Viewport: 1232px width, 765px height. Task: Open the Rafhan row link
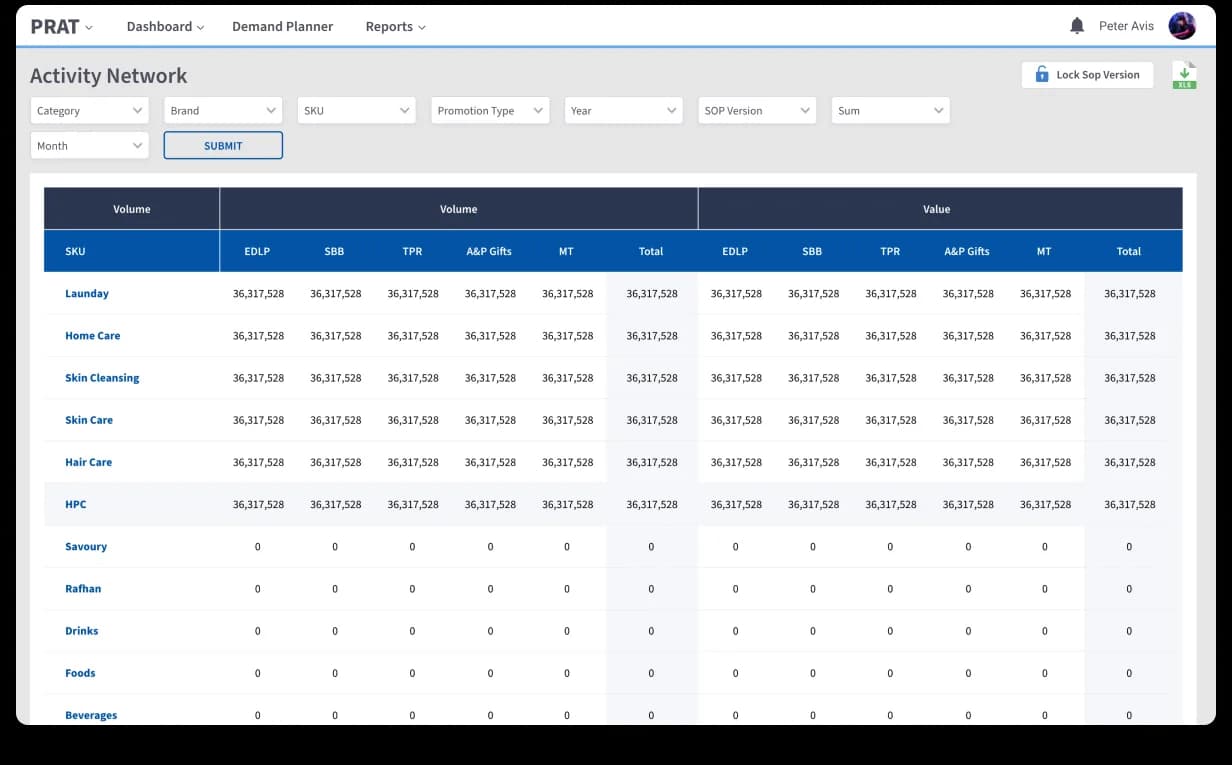[x=83, y=589]
